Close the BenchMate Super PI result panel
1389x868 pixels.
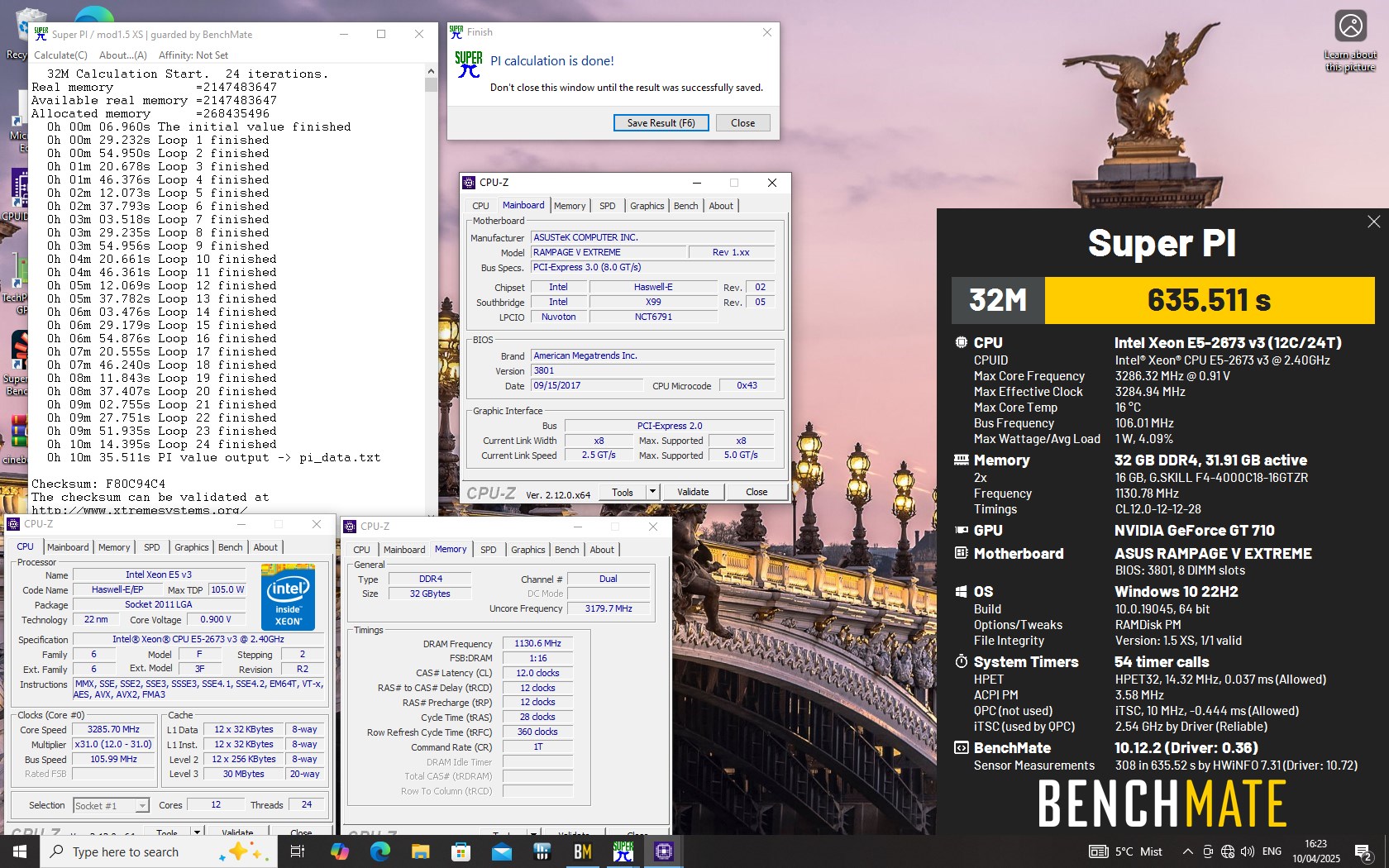(x=1373, y=222)
